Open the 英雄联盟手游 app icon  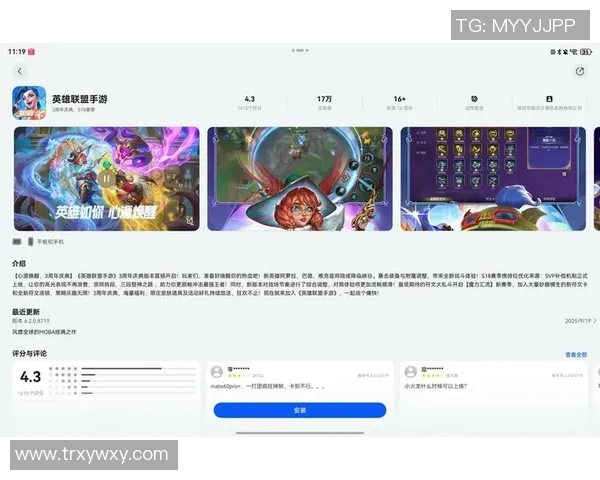point(29,103)
